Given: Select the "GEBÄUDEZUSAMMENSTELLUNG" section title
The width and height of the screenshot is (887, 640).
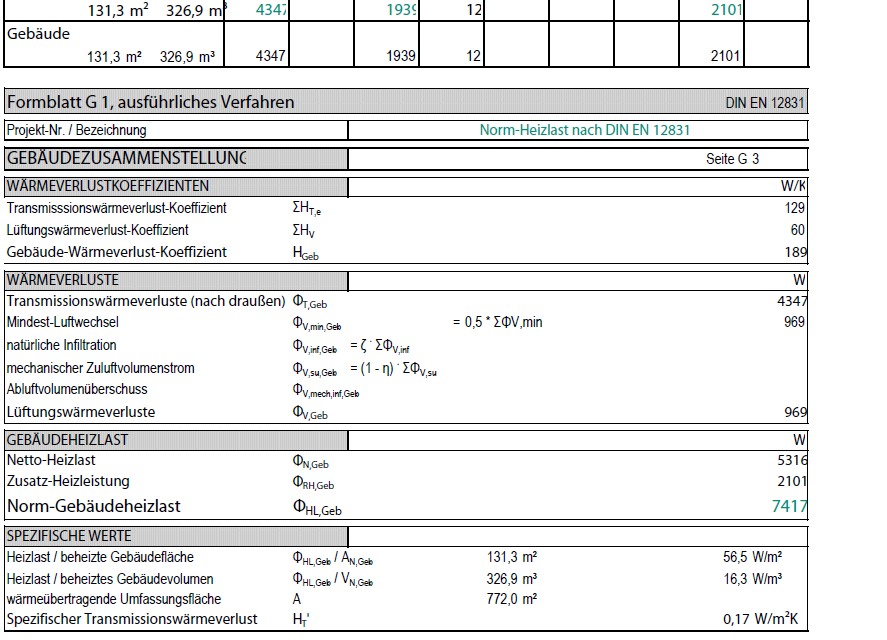Looking at the screenshot, I should tap(127, 158).
